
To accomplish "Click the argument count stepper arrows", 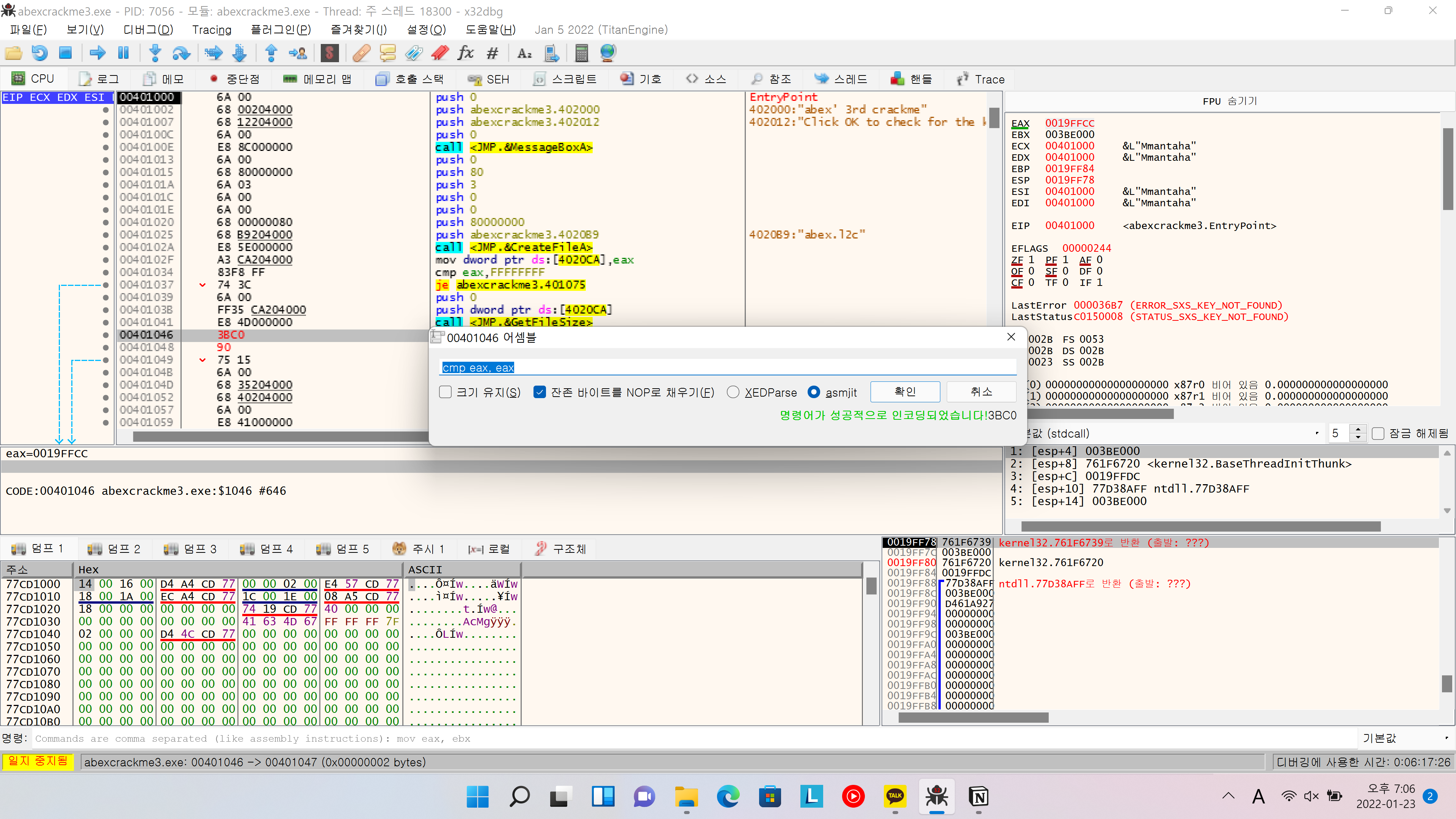I will coord(1358,433).
